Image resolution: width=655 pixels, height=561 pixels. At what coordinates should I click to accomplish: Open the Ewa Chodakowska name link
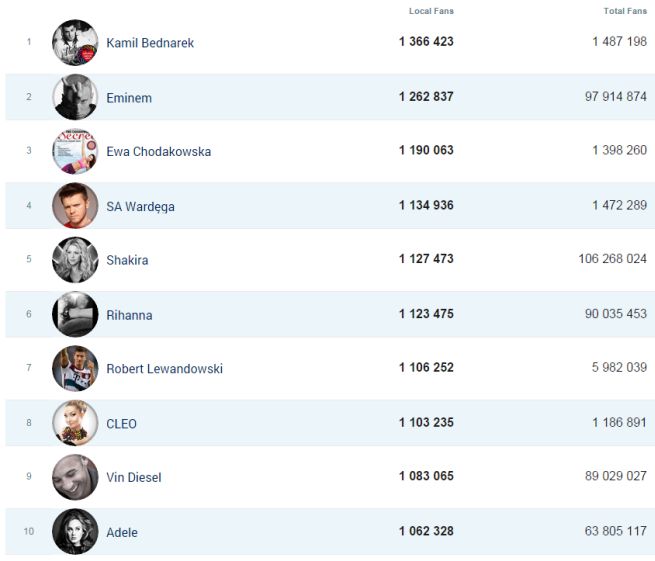[158, 152]
